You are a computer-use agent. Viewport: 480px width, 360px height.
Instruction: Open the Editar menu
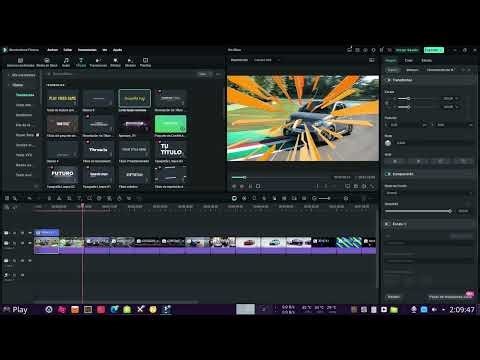click(x=68, y=50)
